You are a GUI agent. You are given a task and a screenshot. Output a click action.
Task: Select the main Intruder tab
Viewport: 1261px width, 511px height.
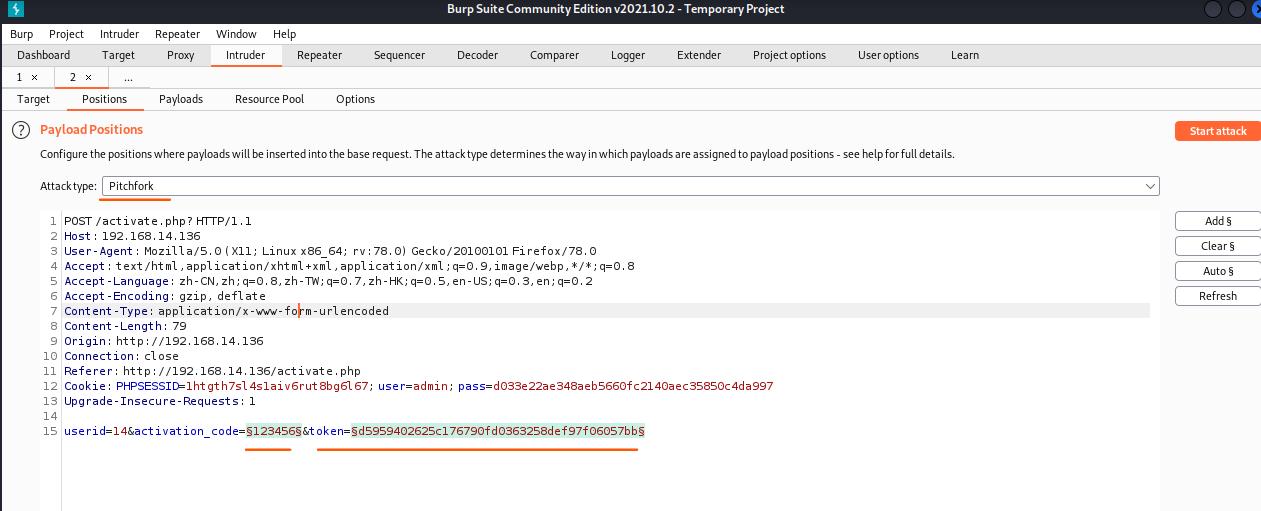246,55
